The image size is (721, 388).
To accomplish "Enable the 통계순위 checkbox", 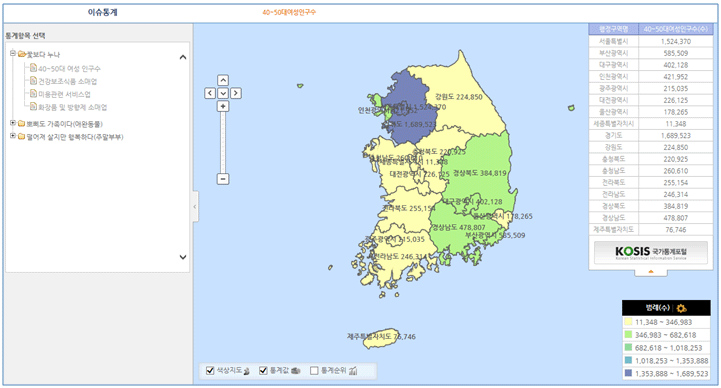I will [314, 371].
